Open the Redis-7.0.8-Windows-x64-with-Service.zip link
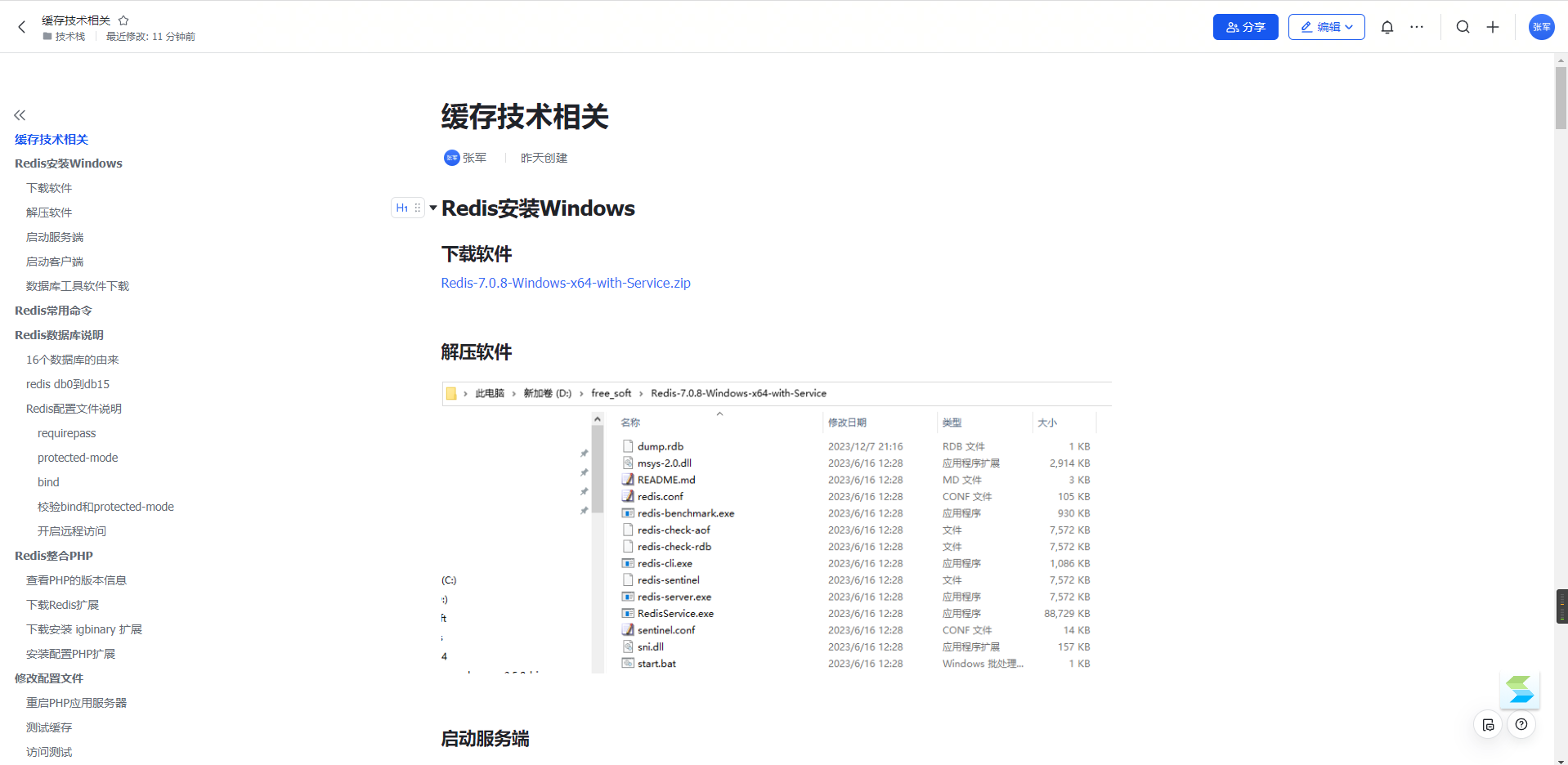The height and width of the screenshot is (765, 1568). 565,283
